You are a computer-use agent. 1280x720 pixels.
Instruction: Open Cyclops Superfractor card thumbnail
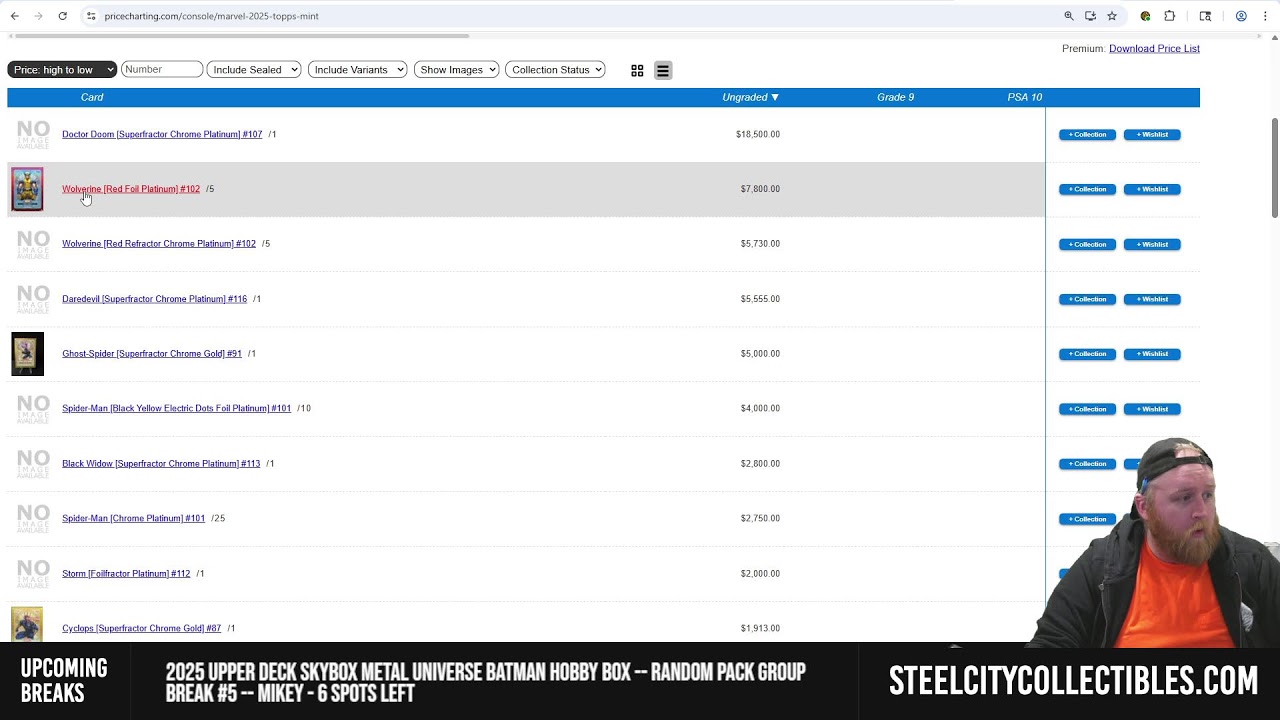coord(27,624)
